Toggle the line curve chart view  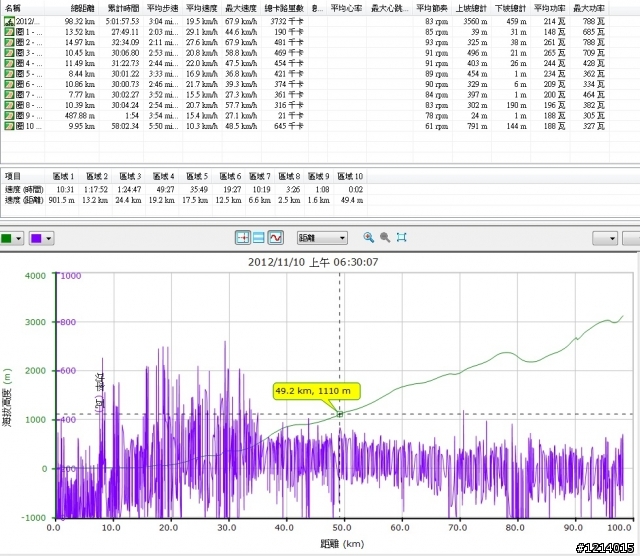coord(274,238)
